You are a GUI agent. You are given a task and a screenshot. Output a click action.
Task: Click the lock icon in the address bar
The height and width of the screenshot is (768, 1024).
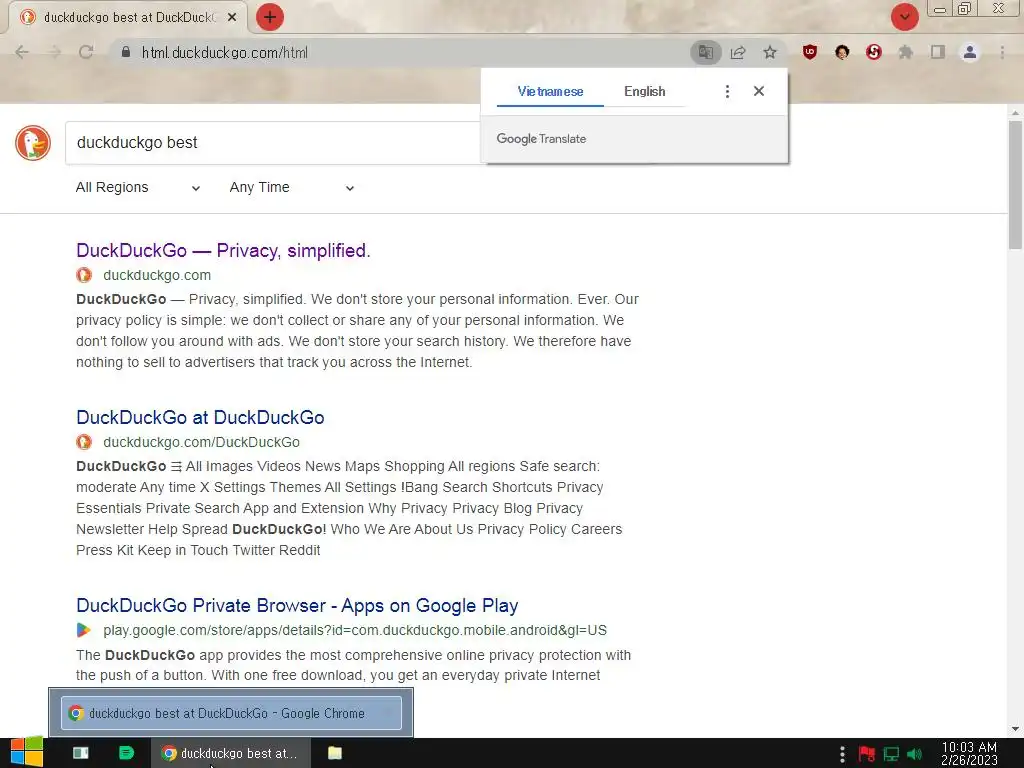(x=126, y=52)
